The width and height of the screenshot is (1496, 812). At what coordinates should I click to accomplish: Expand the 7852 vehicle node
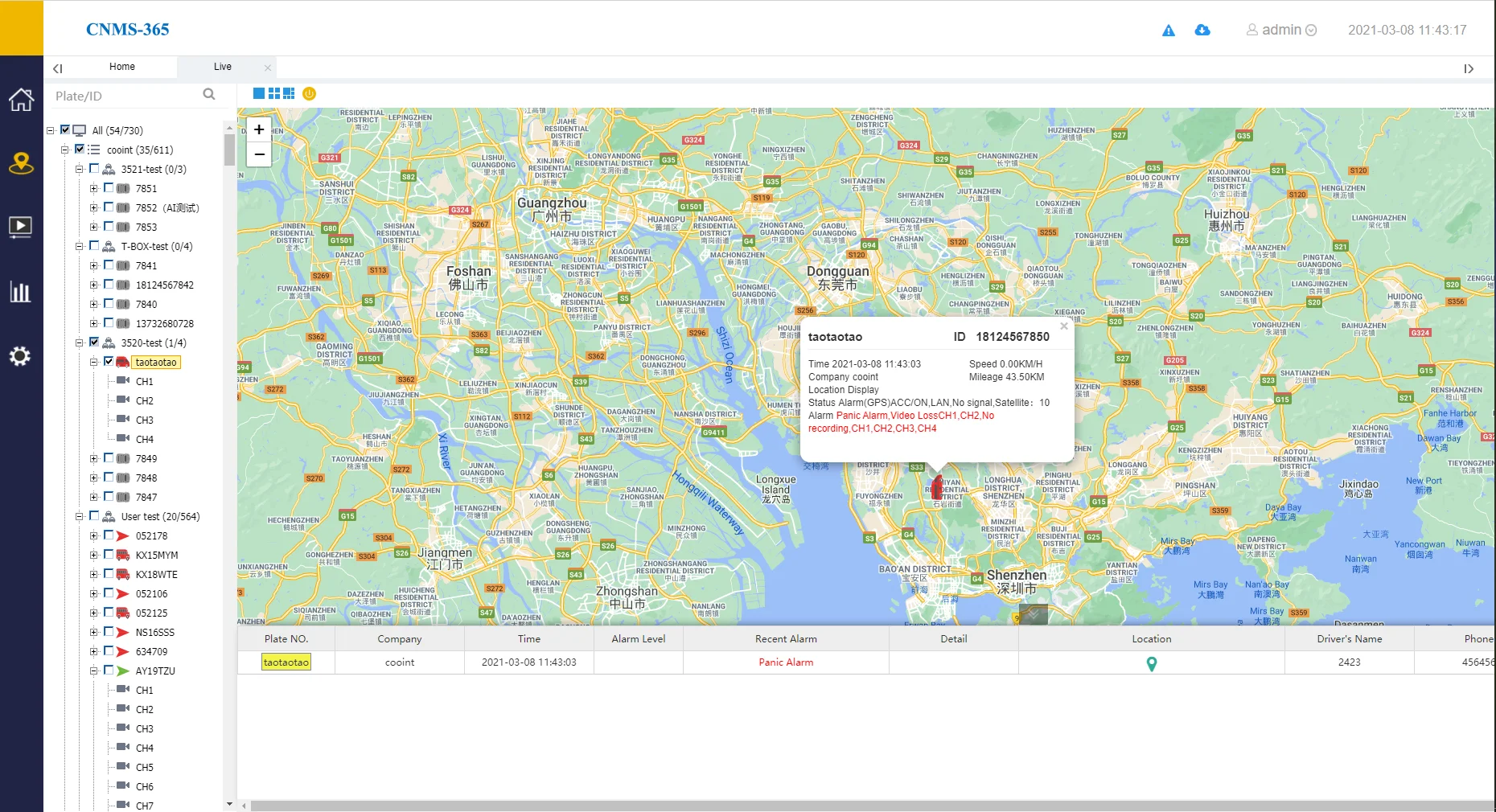point(93,207)
